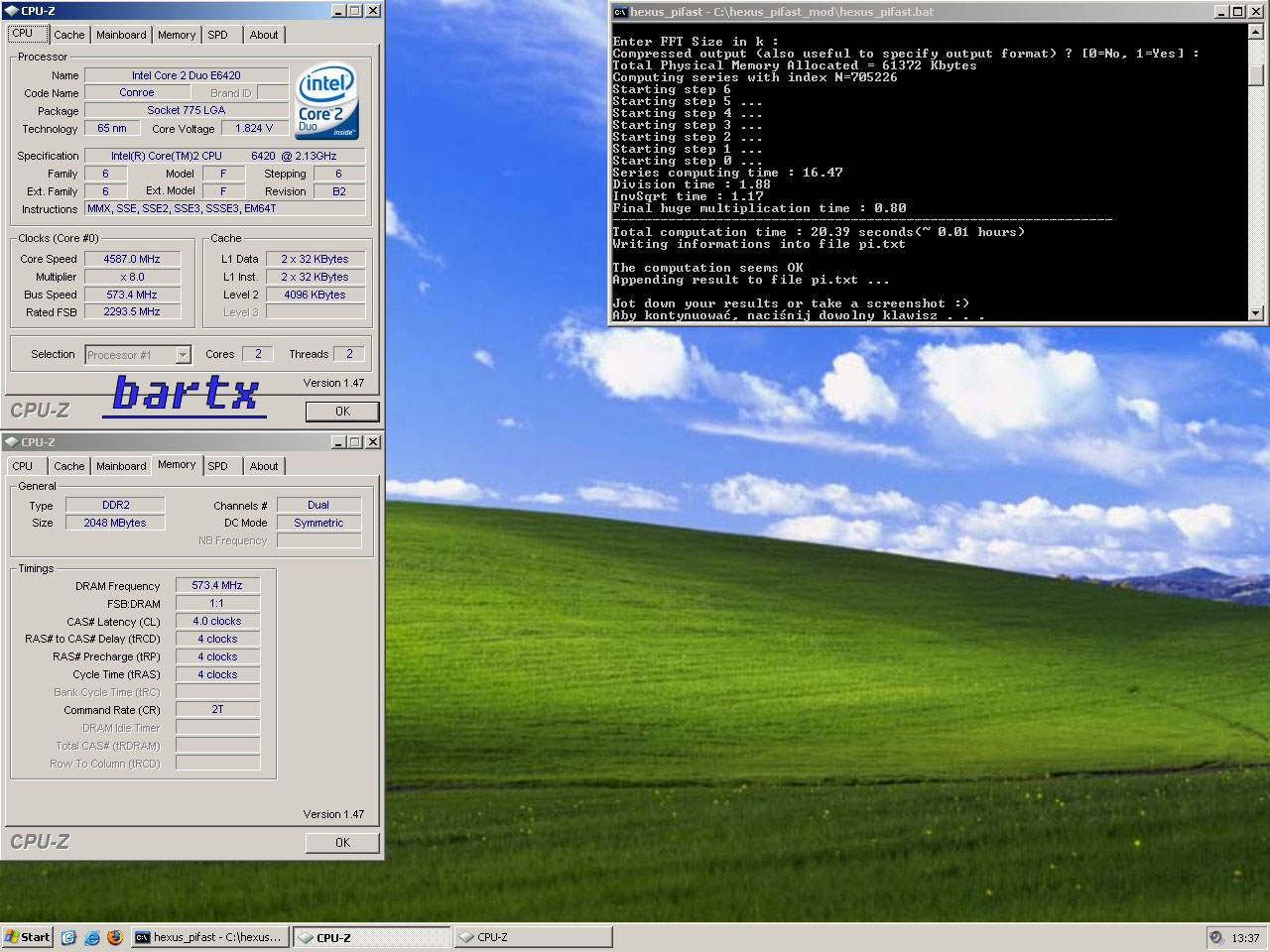Open Cache tab in lower CPU-Z window
This screenshot has height=952, width=1270.
point(69,466)
